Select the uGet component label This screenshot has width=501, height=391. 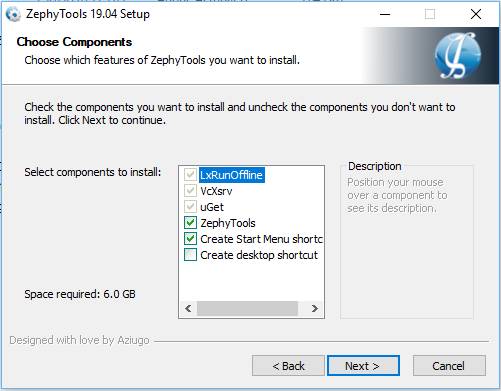coord(212,207)
